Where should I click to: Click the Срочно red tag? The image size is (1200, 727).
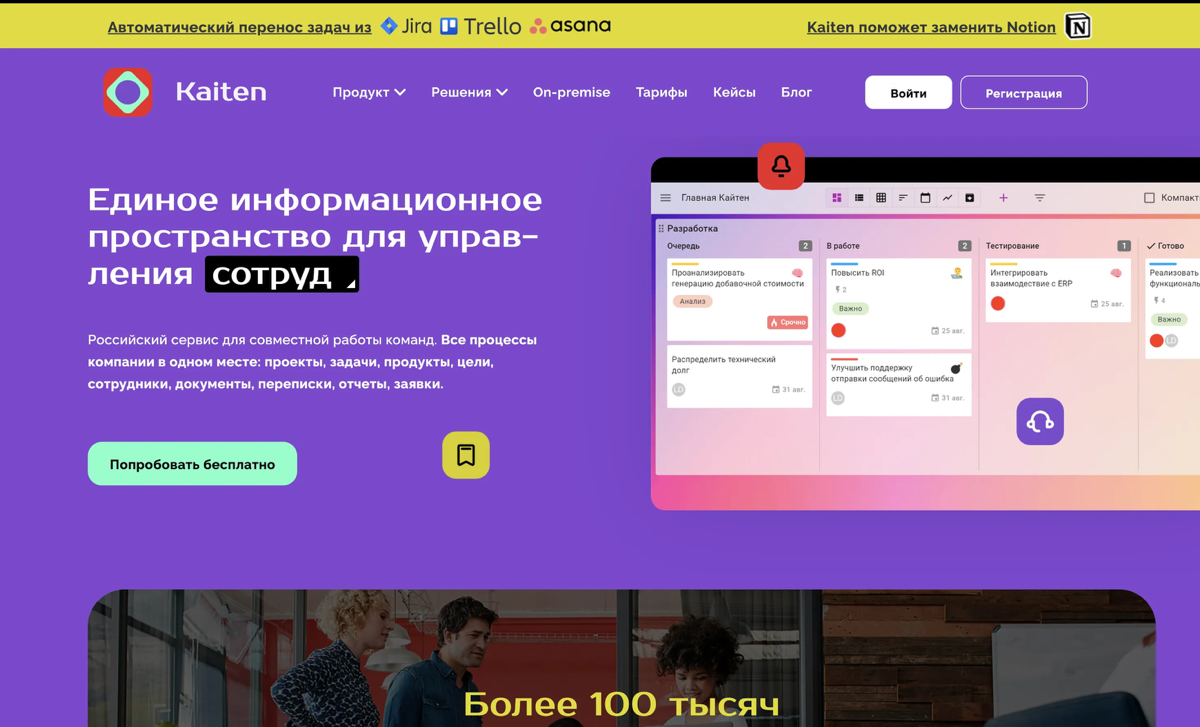click(x=787, y=322)
